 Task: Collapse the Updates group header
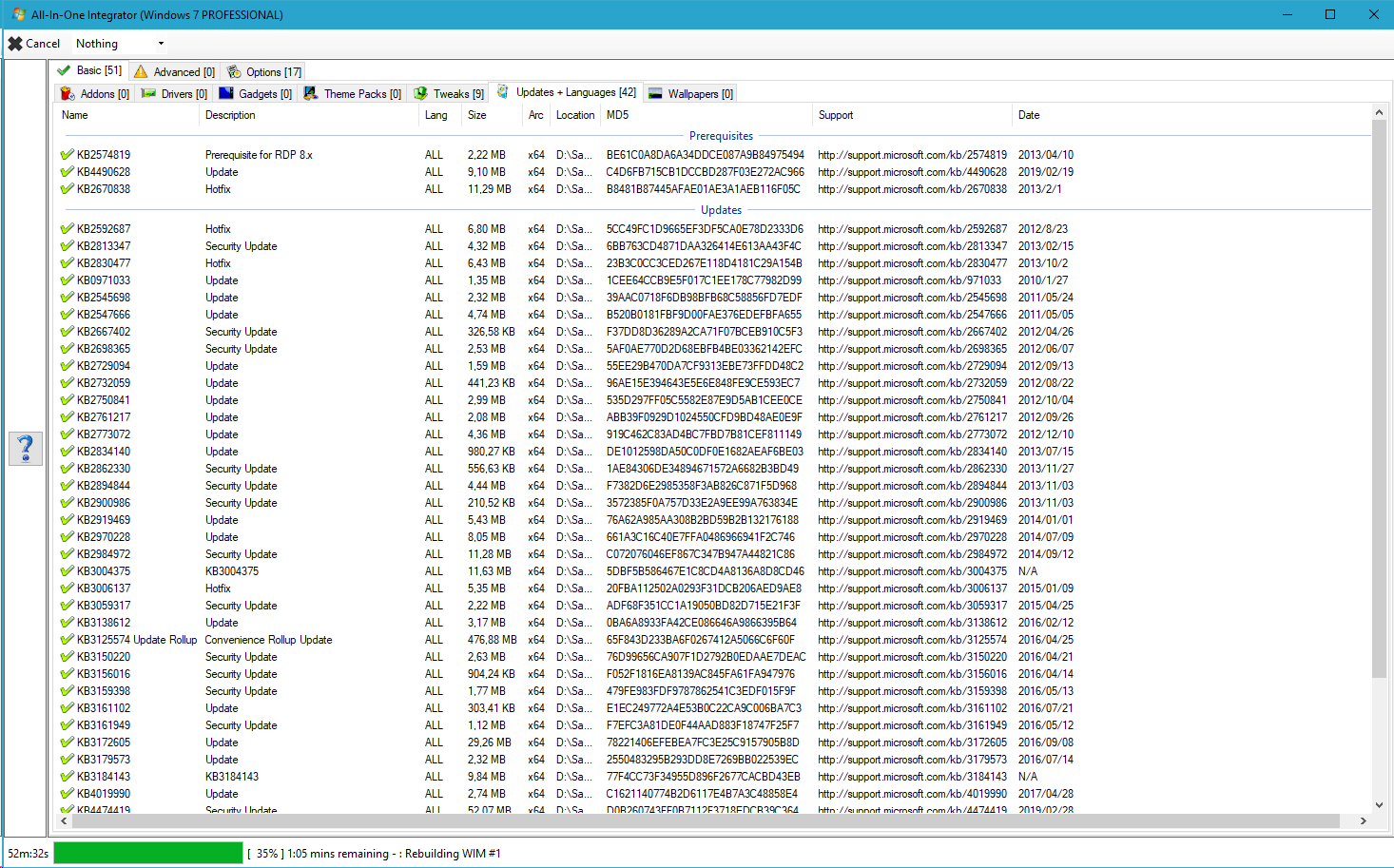[x=721, y=210]
